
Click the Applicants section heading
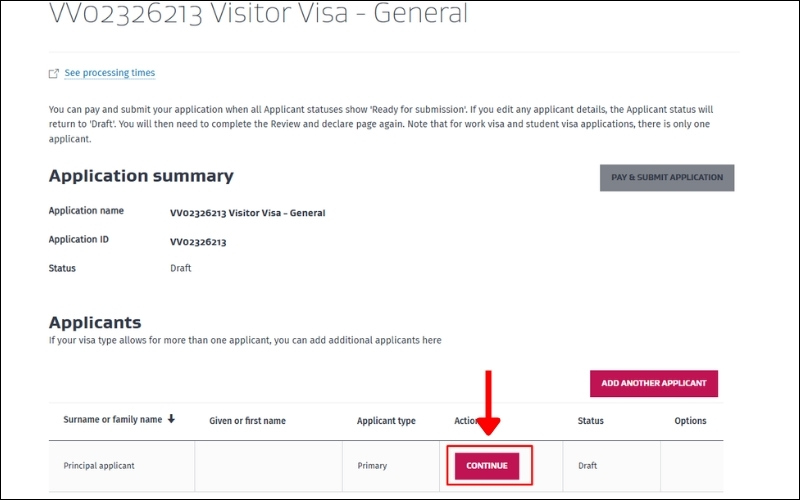tap(95, 323)
